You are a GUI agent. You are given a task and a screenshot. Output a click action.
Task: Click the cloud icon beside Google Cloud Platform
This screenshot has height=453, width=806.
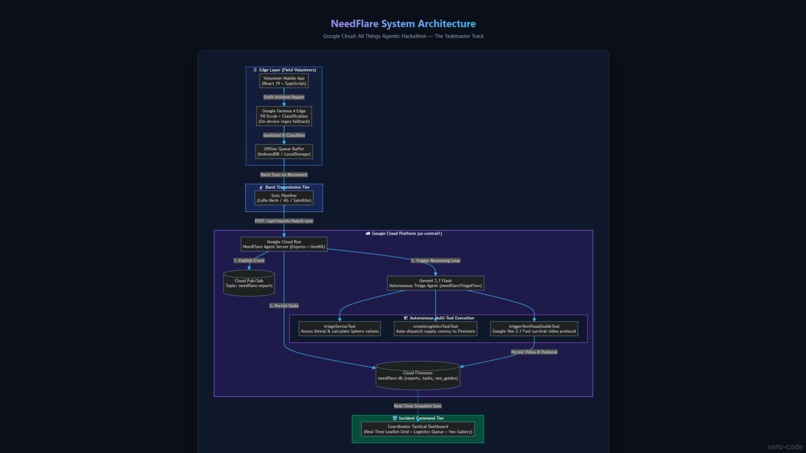368,233
